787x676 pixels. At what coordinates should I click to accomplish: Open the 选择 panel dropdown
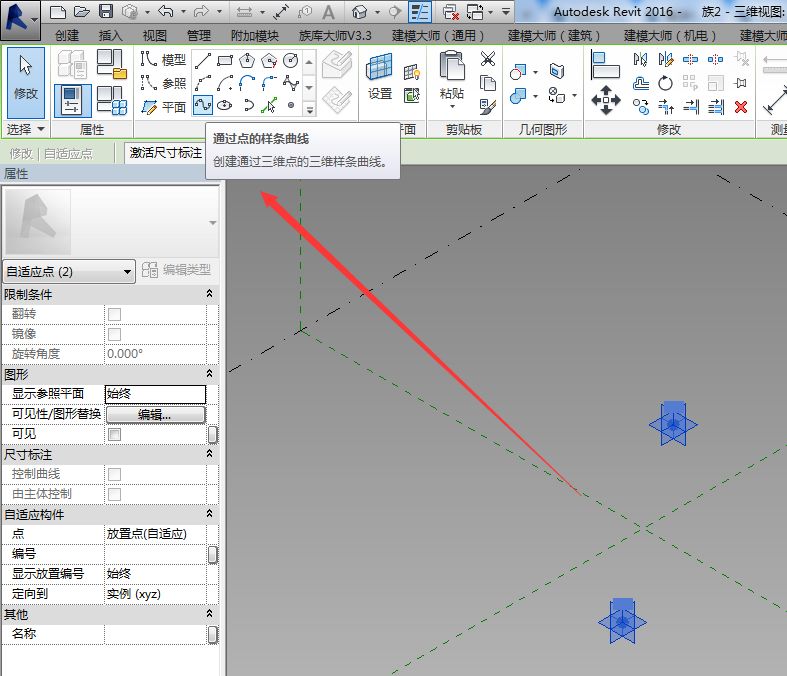pyautogui.click(x=25, y=129)
